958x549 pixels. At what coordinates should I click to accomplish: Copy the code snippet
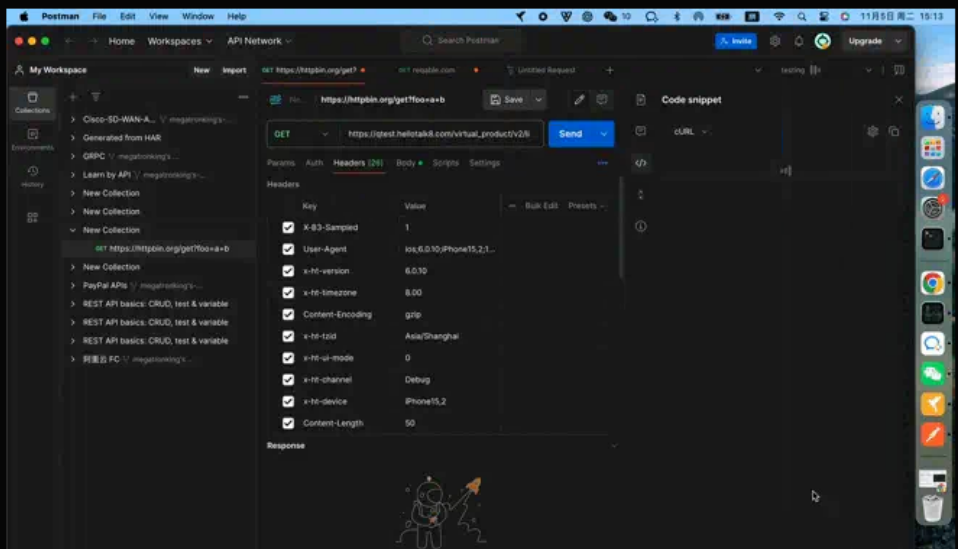click(894, 131)
